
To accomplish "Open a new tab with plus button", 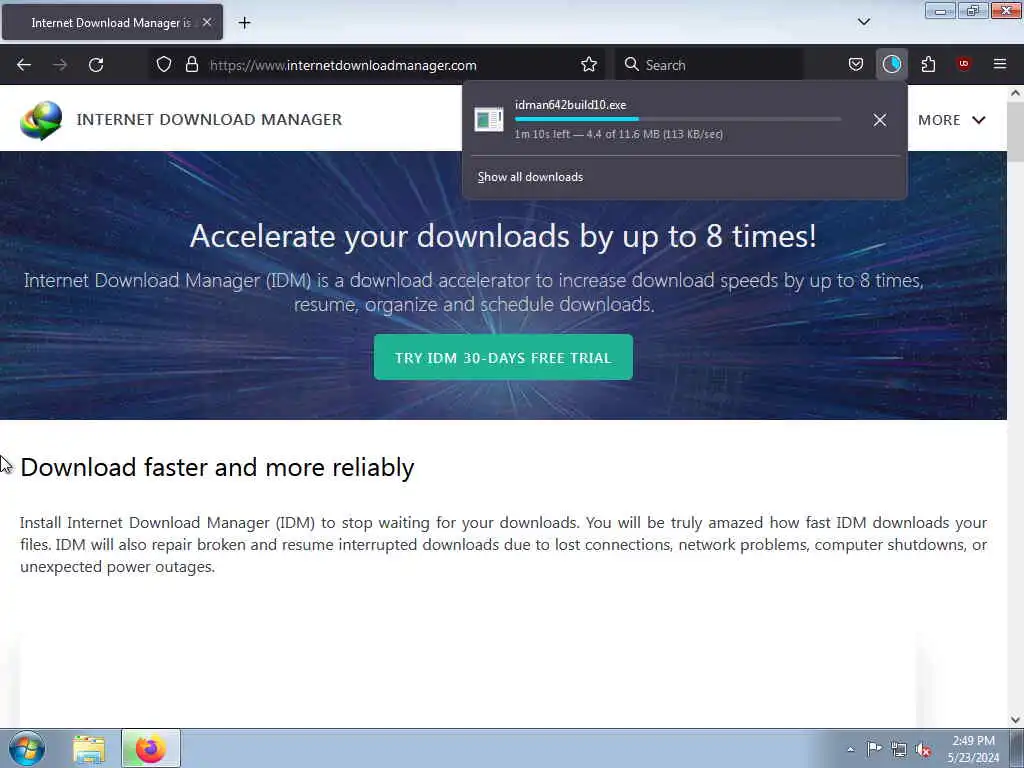I will [x=244, y=23].
